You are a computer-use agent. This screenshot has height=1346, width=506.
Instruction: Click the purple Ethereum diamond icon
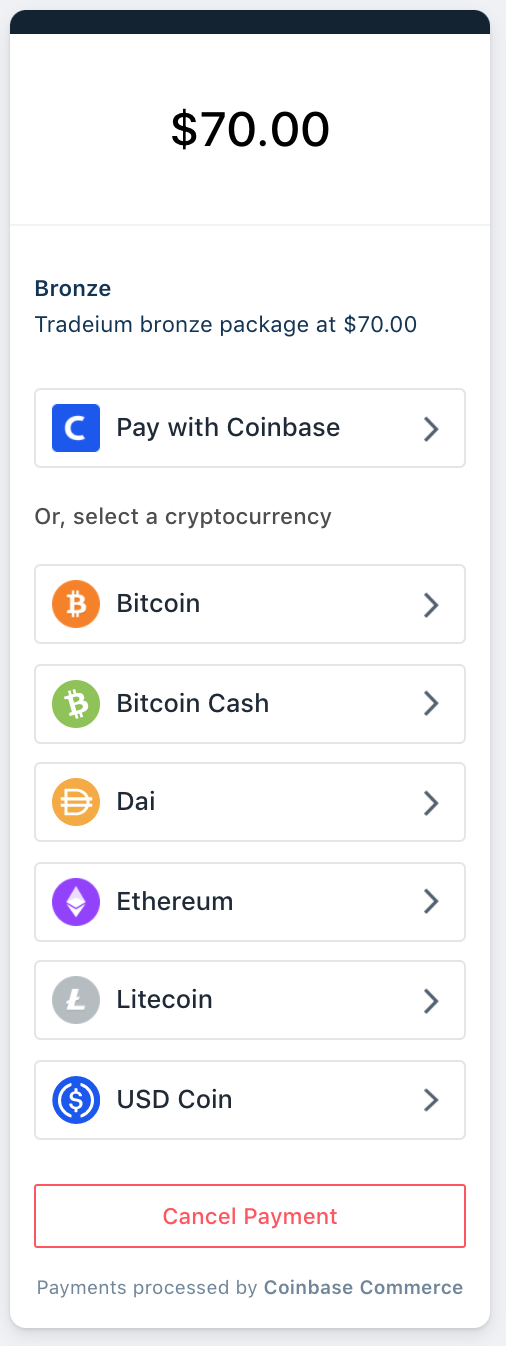coord(76,902)
